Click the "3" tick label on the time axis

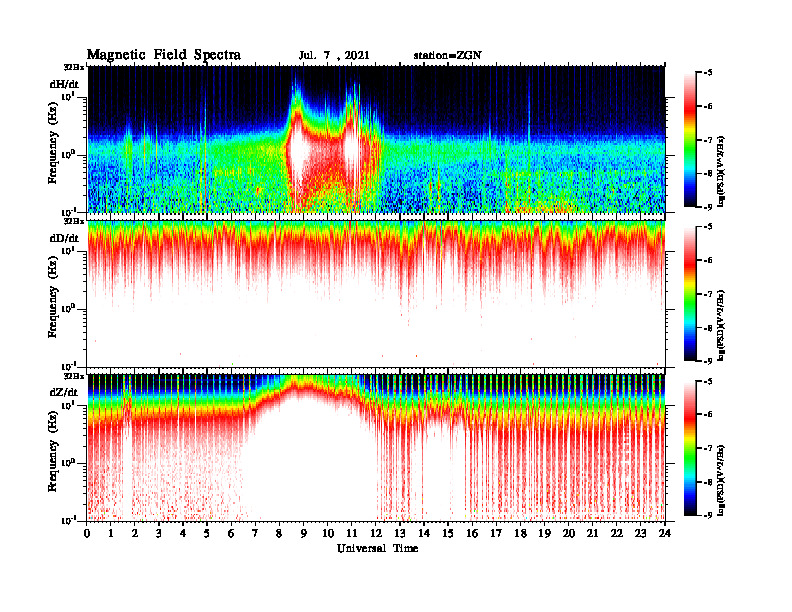(159, 533)
